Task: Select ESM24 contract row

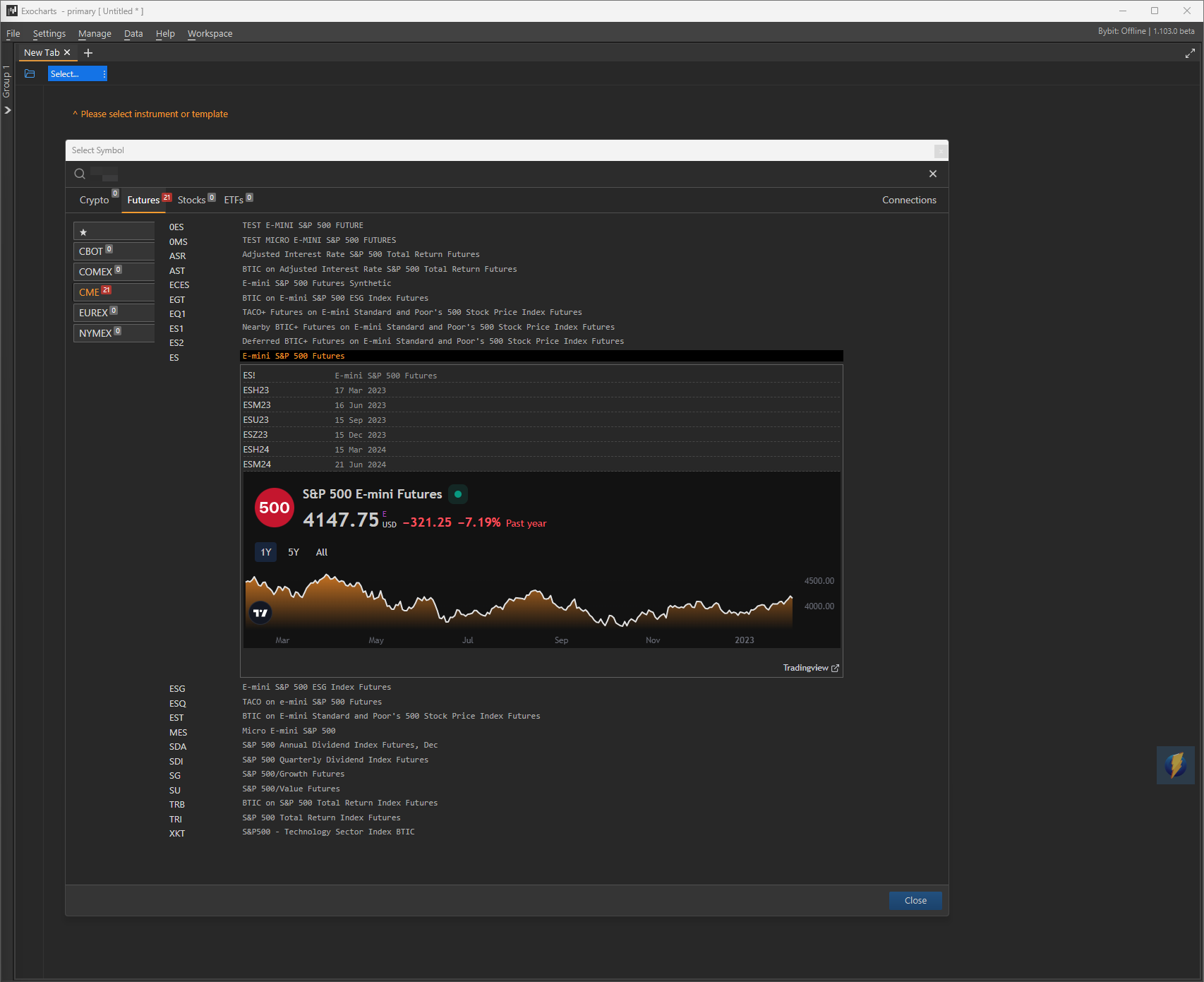Action: (541, 465)
